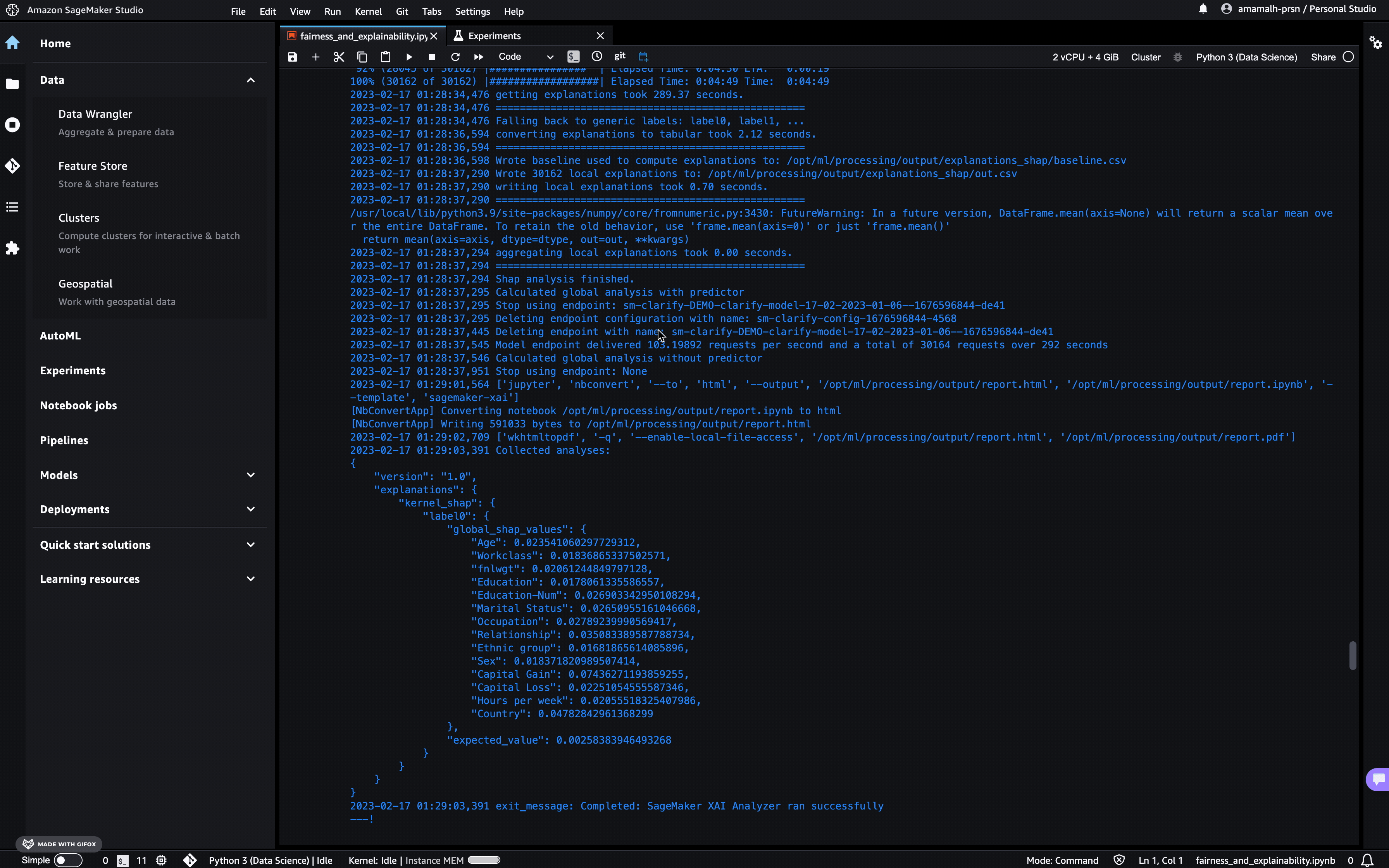Open the cell type Code dropdown
Screen dimensions: 1389x868
tap(525, 57)
